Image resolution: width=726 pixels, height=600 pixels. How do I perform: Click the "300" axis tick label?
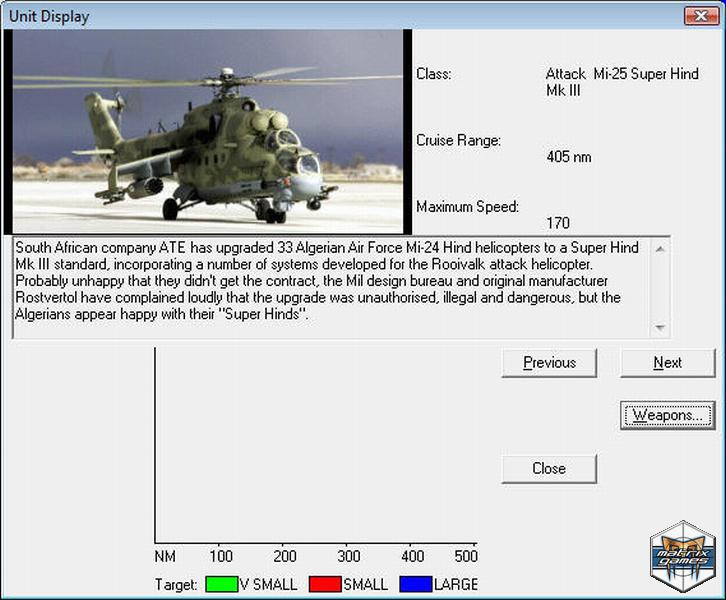point(349,556)
